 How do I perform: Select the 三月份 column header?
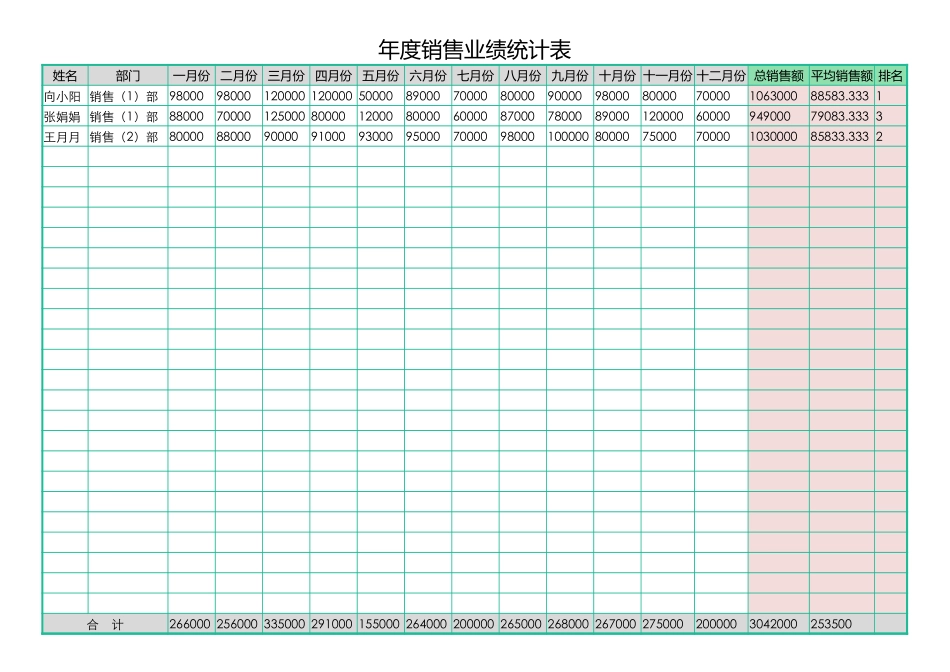coord(286,76)
